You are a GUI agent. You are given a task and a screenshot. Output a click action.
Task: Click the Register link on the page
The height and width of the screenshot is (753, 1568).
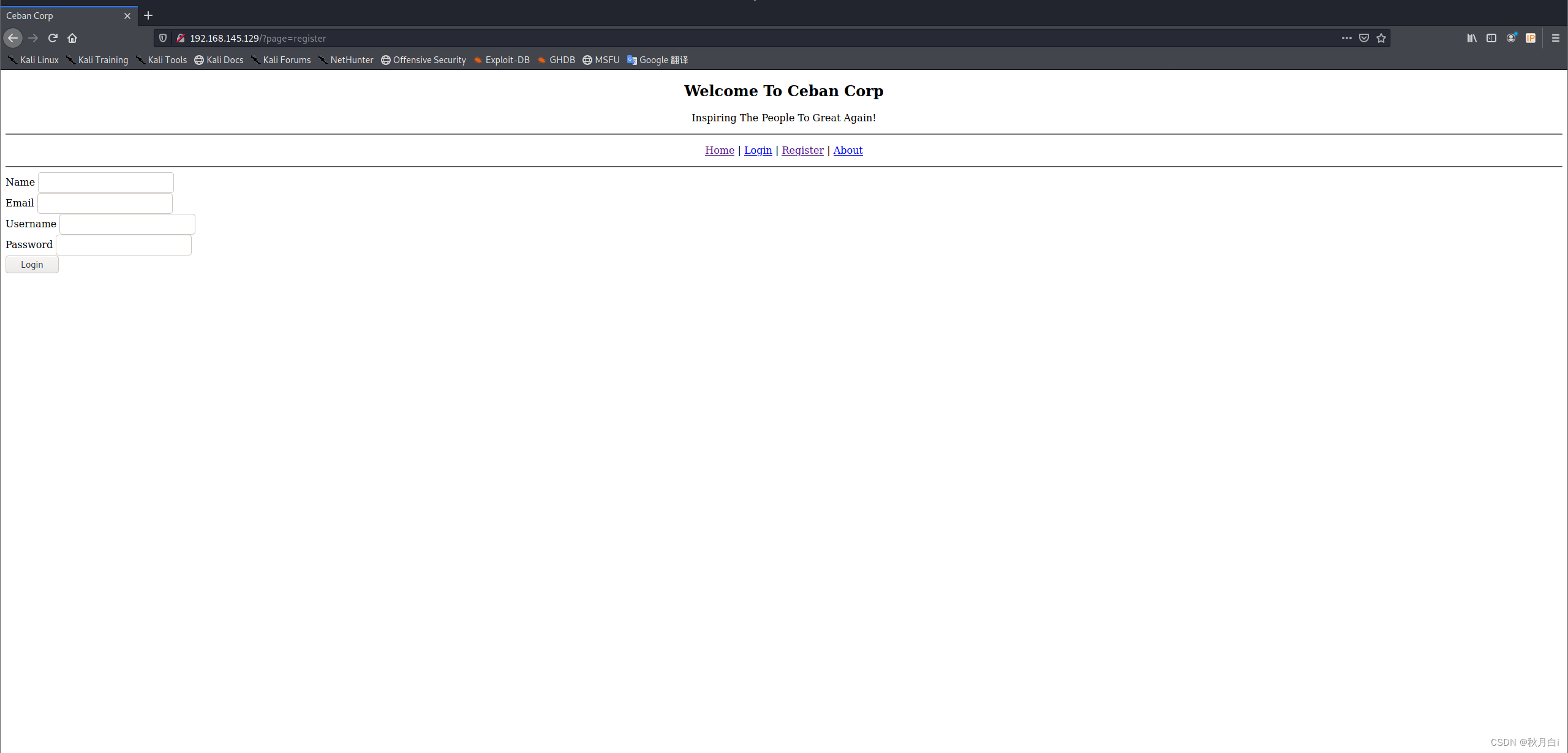[x=802, y=150]
